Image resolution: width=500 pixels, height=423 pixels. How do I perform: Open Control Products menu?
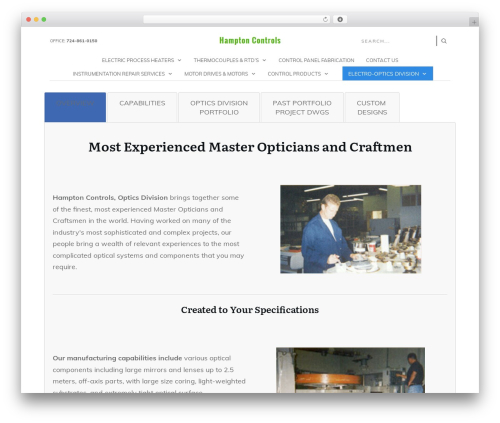tap(294, 74)
